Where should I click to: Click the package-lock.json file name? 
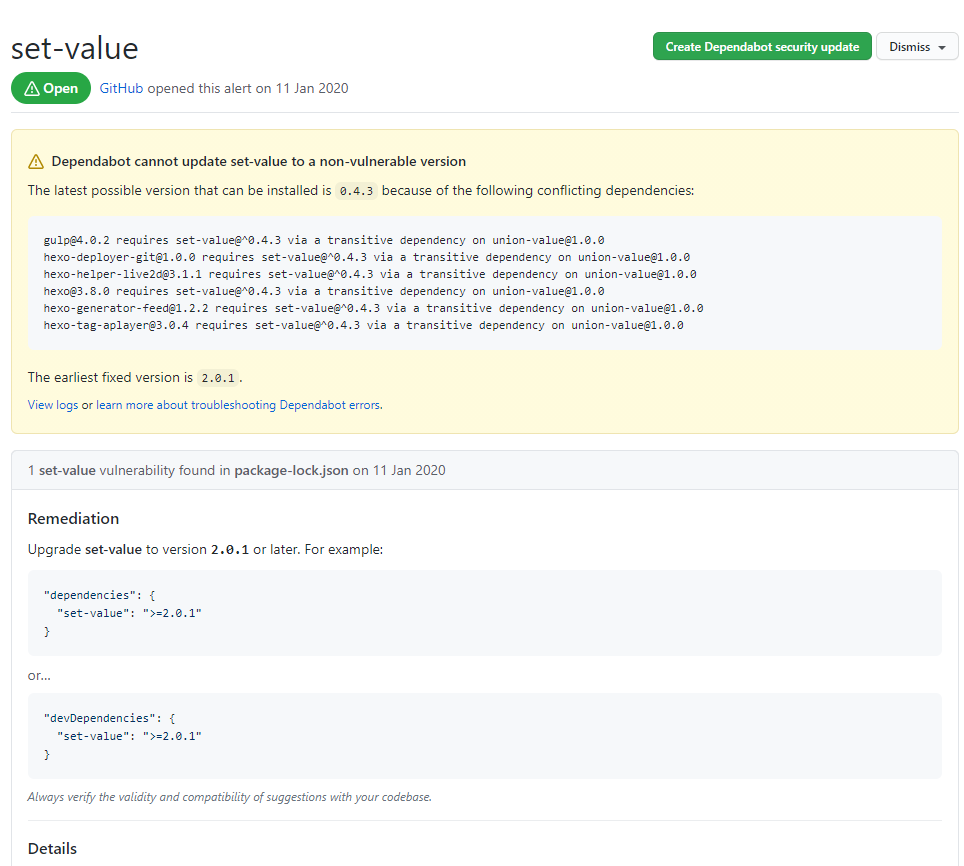point(291,471)
